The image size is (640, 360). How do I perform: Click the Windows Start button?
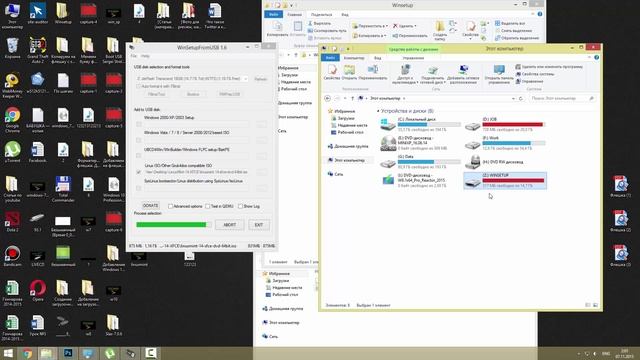[8, 353]
